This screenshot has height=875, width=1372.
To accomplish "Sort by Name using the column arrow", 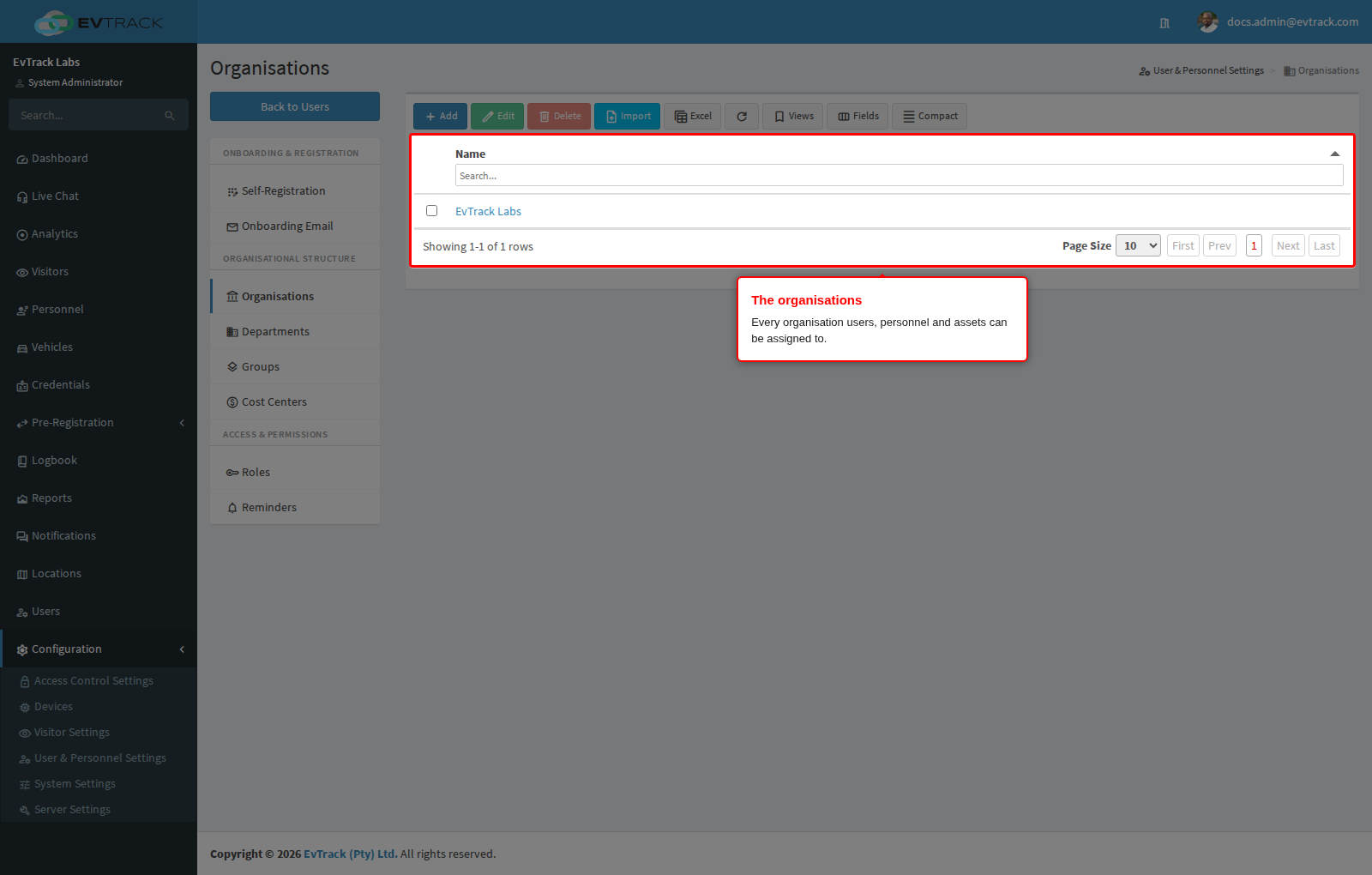I will [1335, 154].
